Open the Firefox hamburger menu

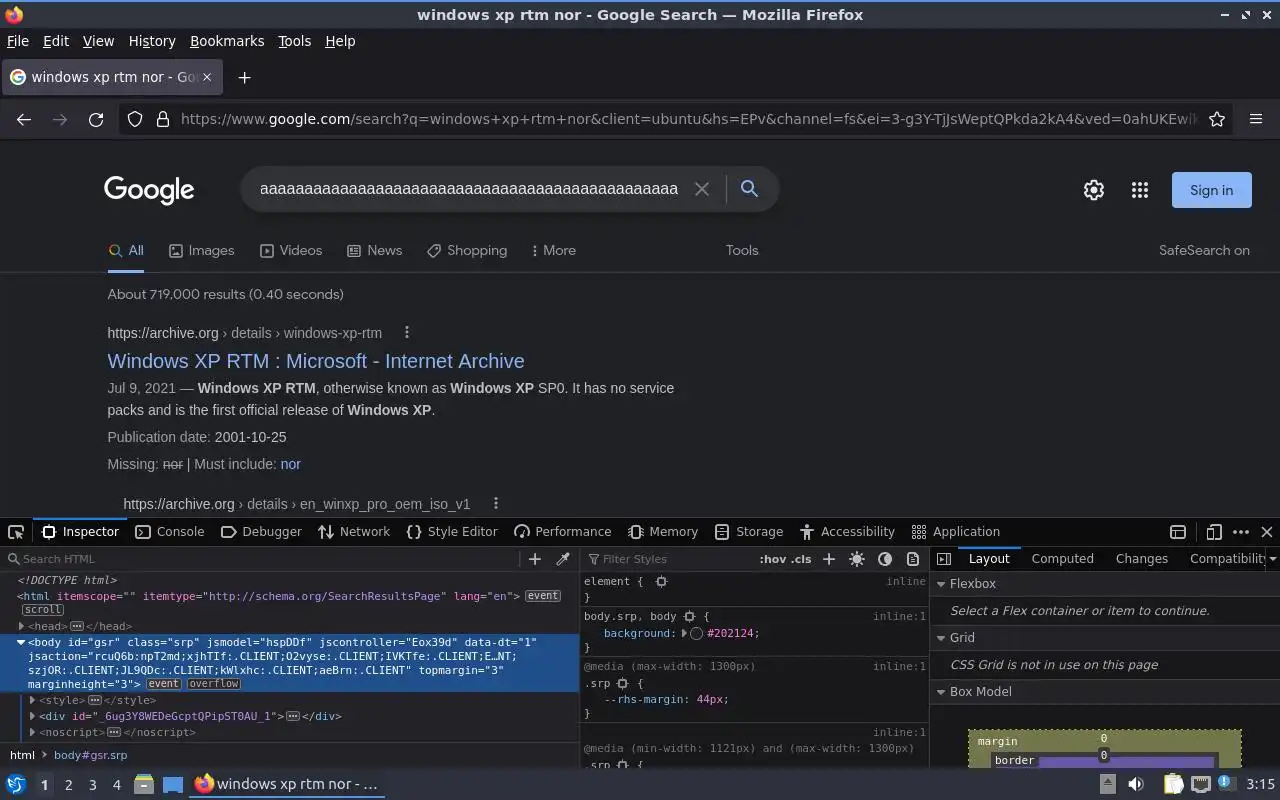[1256, 119]
